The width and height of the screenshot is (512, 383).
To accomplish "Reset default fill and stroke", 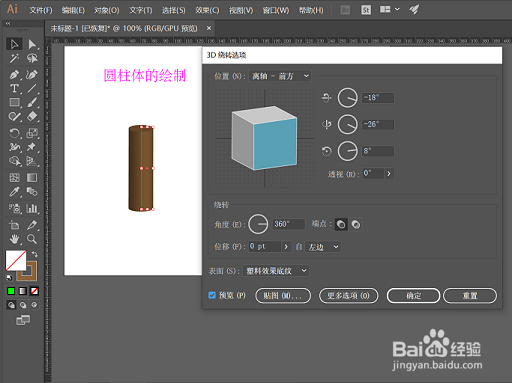I will [x=10, y=277].
